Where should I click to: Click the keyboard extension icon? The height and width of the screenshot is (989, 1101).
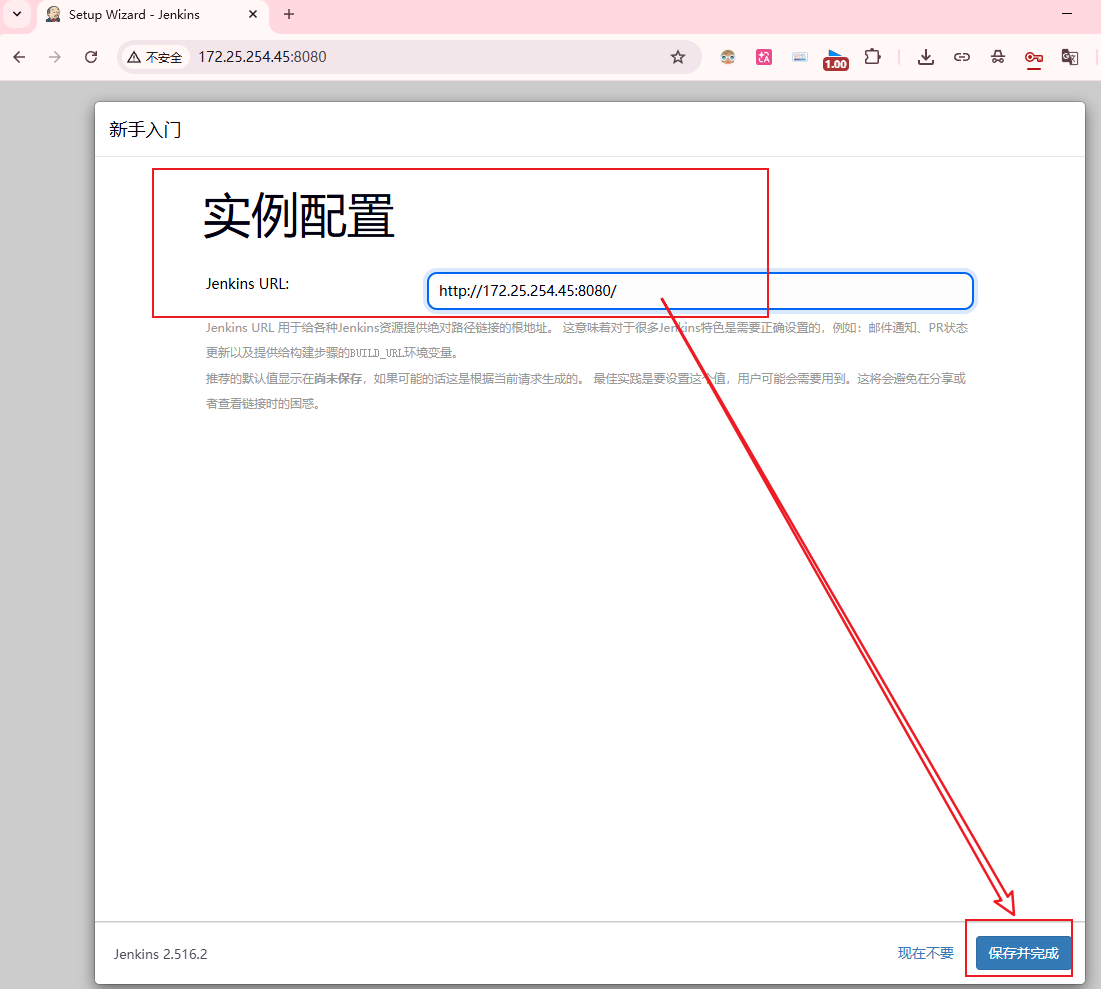click(800, 57)
